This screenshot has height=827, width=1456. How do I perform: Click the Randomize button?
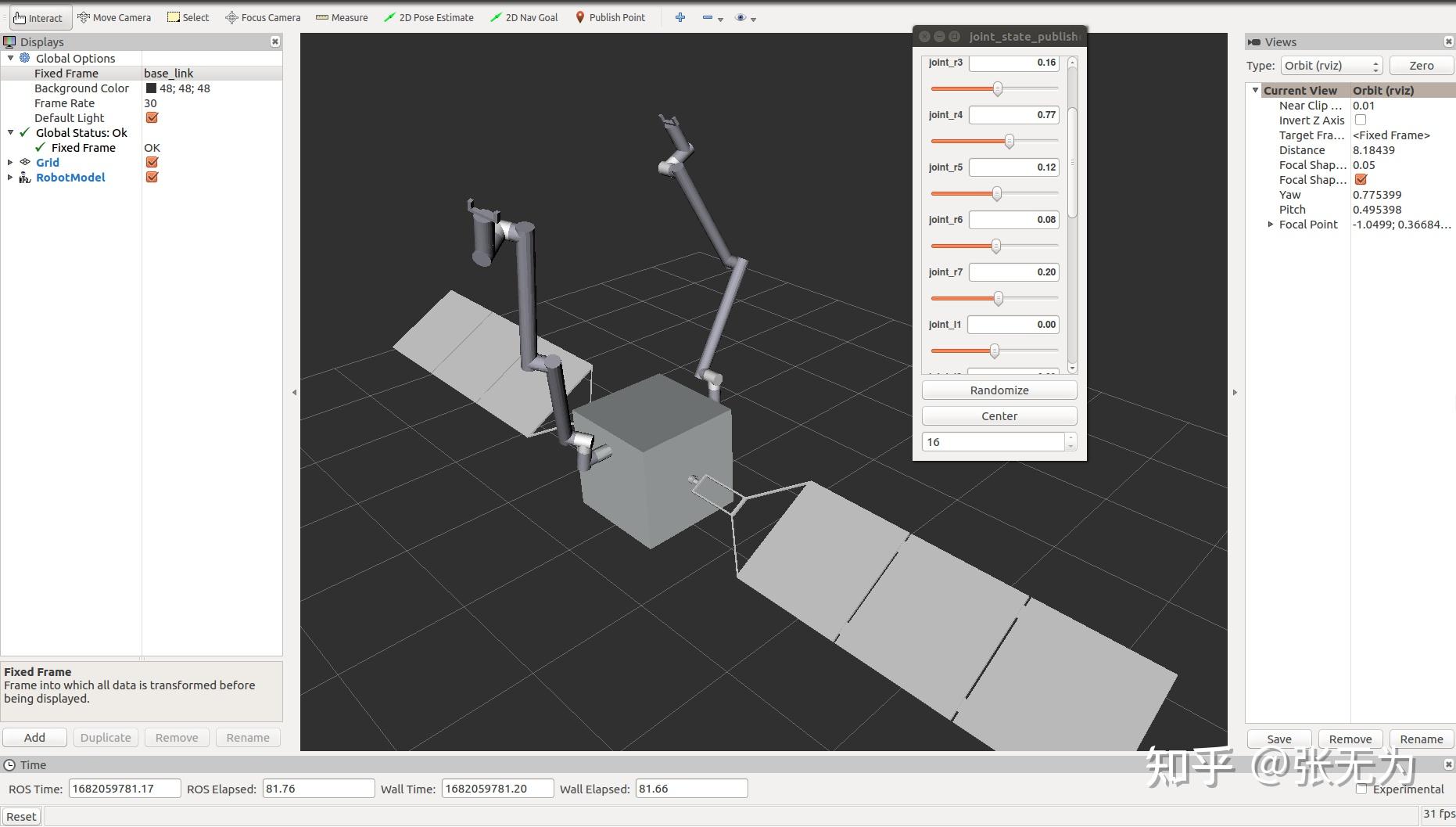coord(999,390)
